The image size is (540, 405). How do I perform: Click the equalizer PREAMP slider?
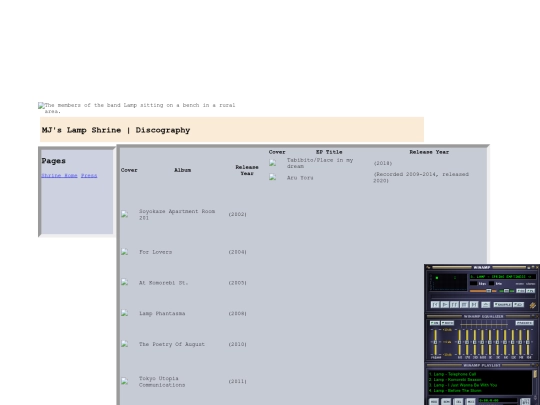click(x=435, y=342)
